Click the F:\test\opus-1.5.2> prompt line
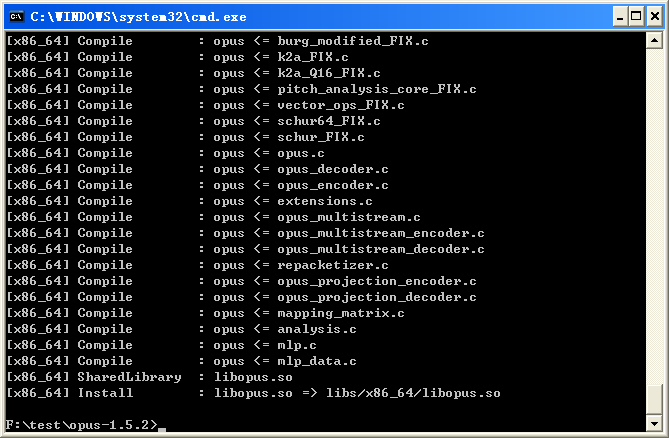 coord(82,425)
